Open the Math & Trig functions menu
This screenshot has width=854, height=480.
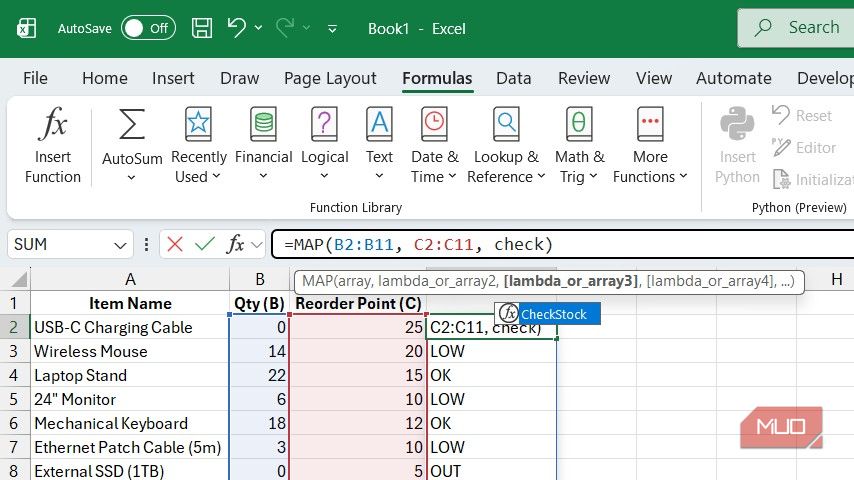coord(579,145)
